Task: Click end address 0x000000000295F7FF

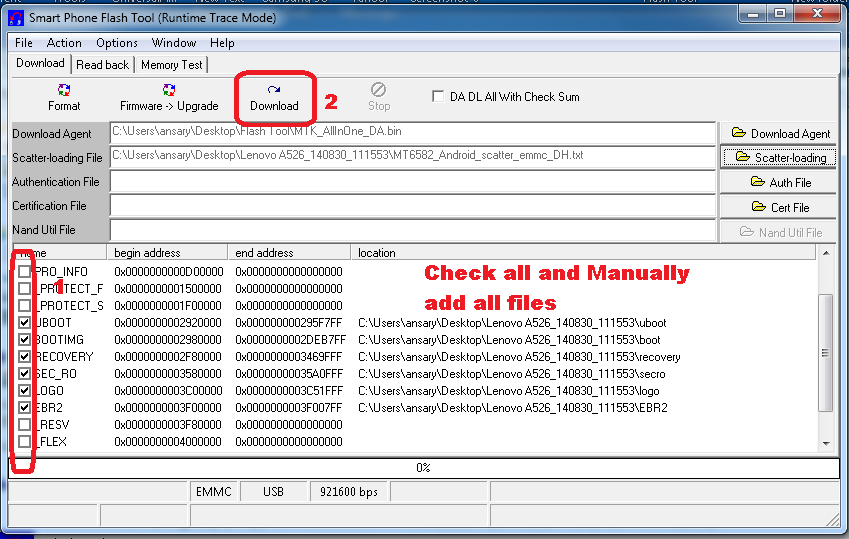Action: 289,323
